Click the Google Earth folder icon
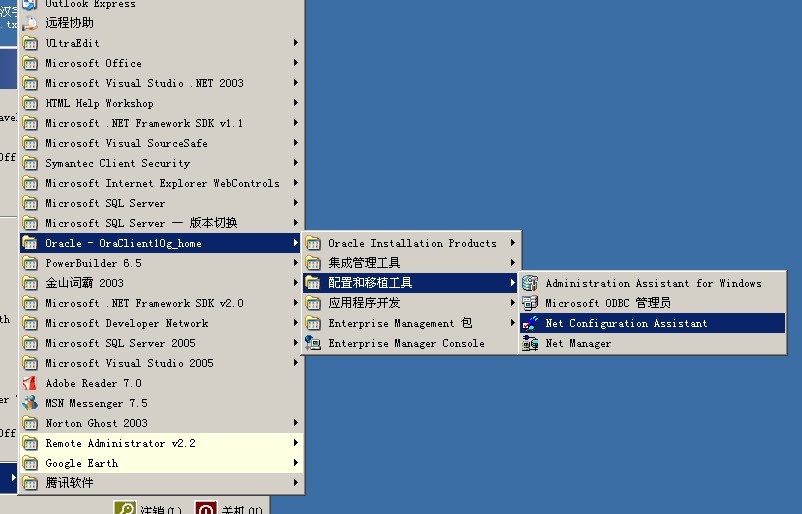 (x=30, y=463)
